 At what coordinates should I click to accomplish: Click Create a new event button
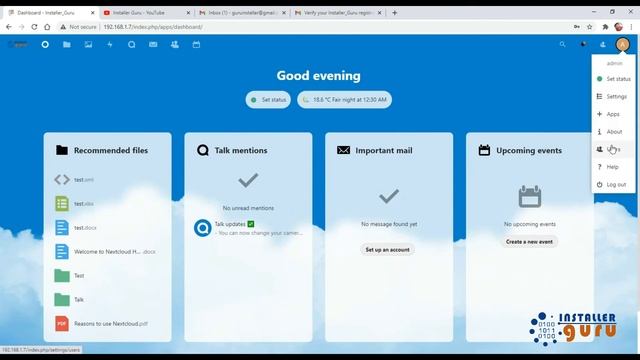529,242
